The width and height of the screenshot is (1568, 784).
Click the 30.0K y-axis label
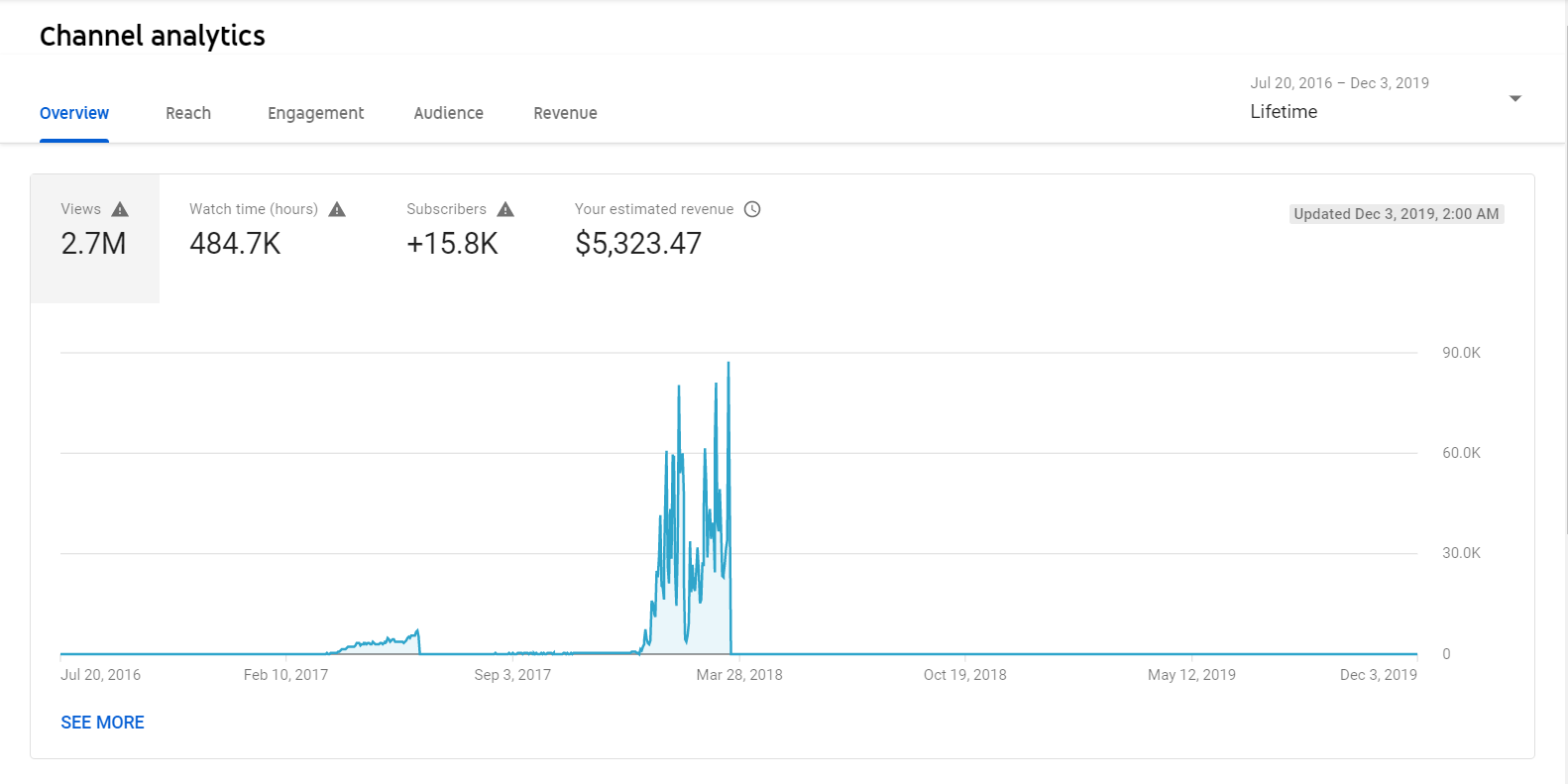(1461, 553)
